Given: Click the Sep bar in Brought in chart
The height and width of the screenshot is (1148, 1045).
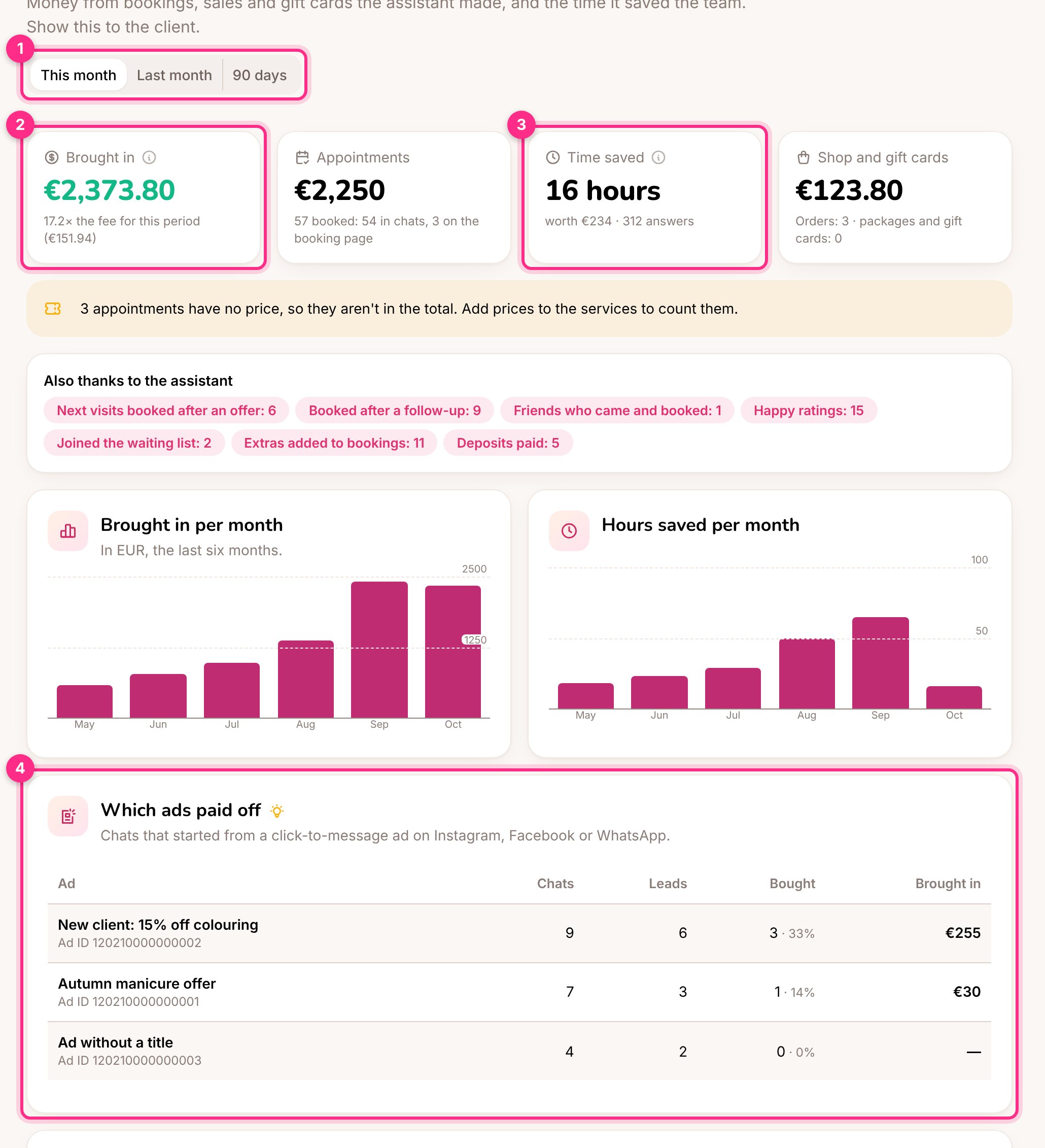Looking at the screenshot, I should [x=379, y=649].
